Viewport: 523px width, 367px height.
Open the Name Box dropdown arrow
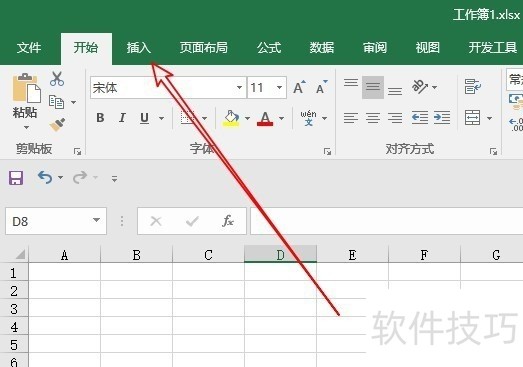coord(96,220)
